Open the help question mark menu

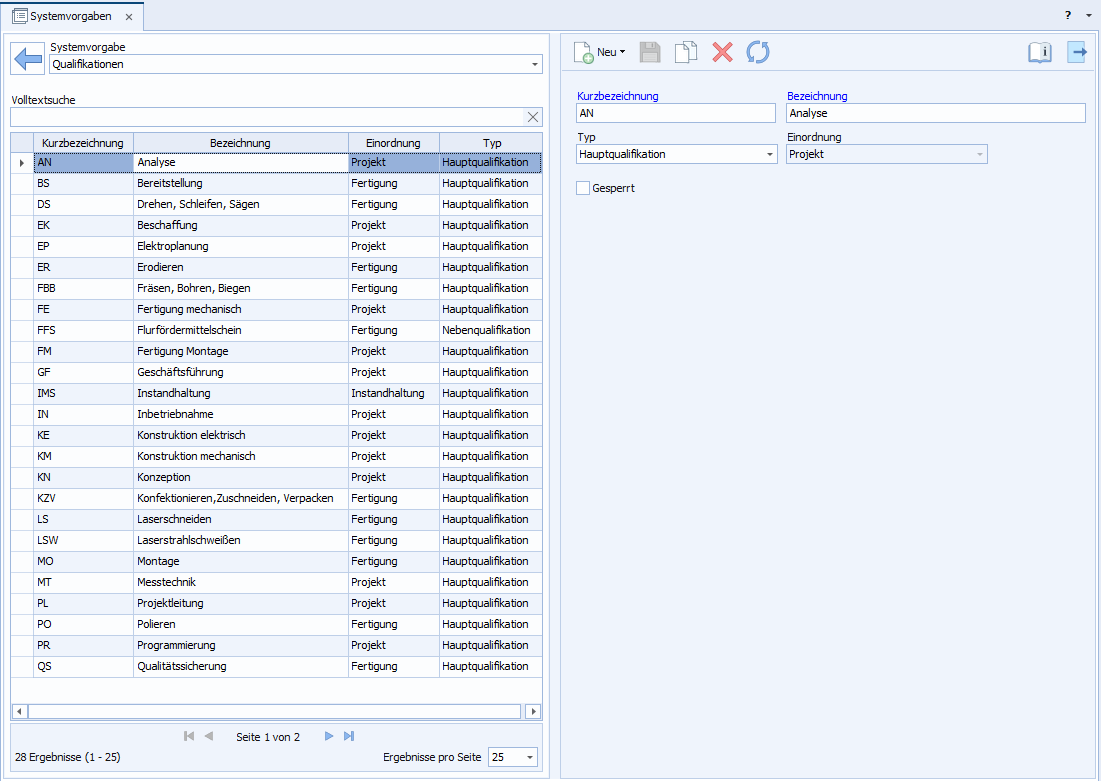[1068, 16]
